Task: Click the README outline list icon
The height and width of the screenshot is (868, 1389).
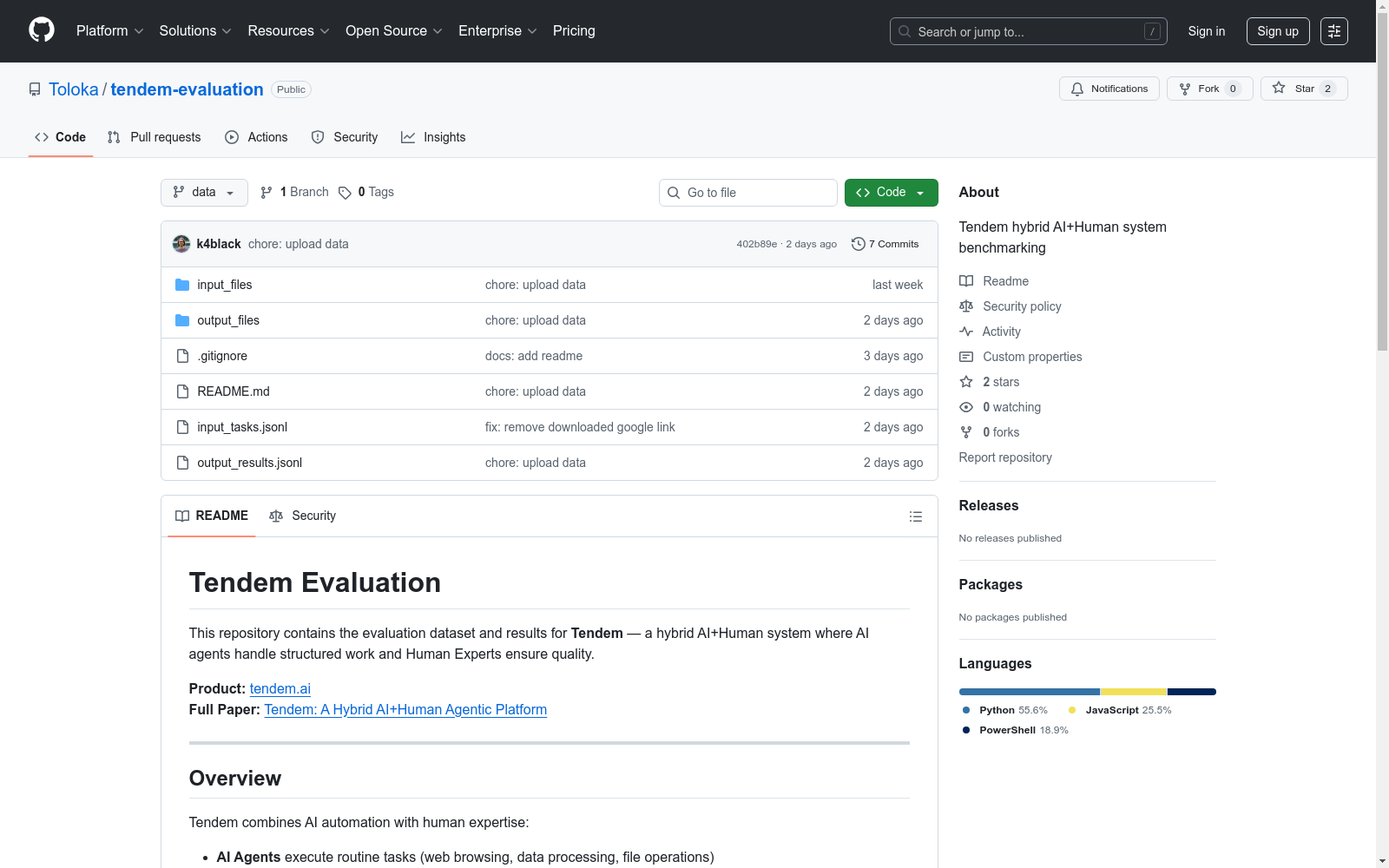Action: (916, 516)
